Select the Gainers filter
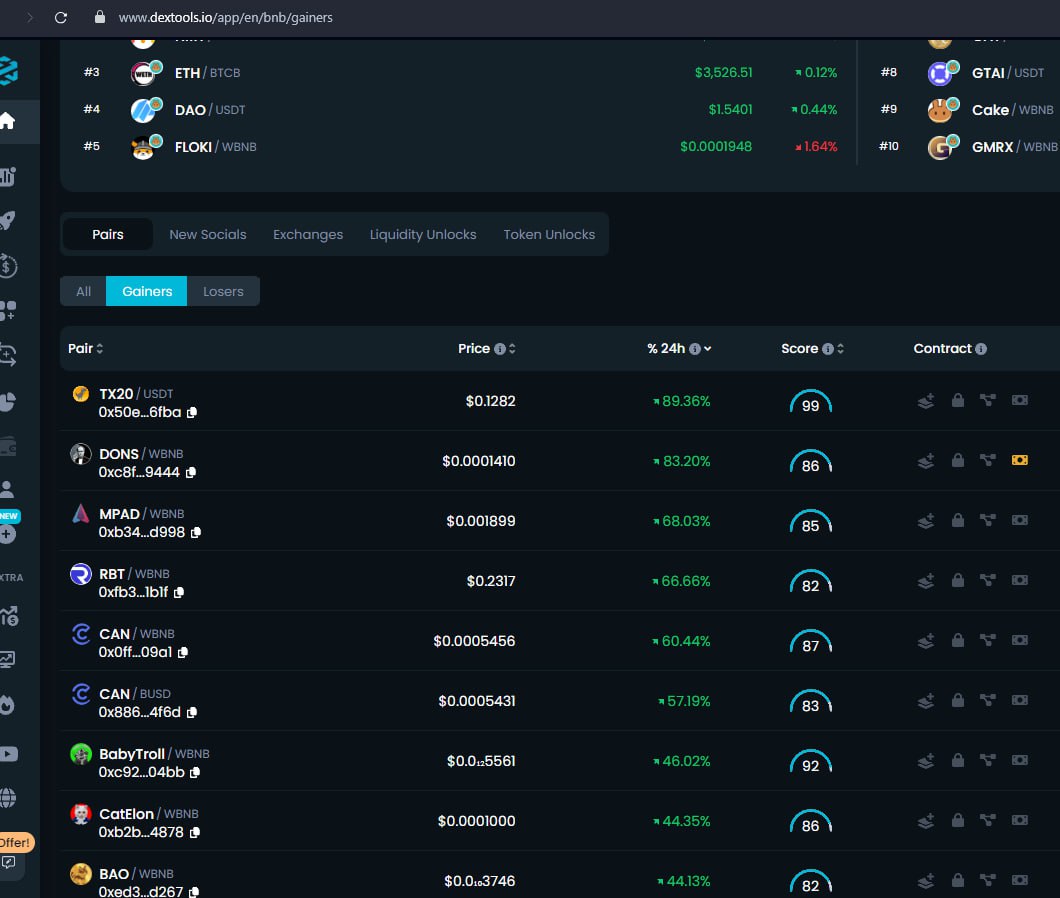Image resolution: width=1060 pixels, height=898 pixels. pyautogui.click(x=147, y=291)
